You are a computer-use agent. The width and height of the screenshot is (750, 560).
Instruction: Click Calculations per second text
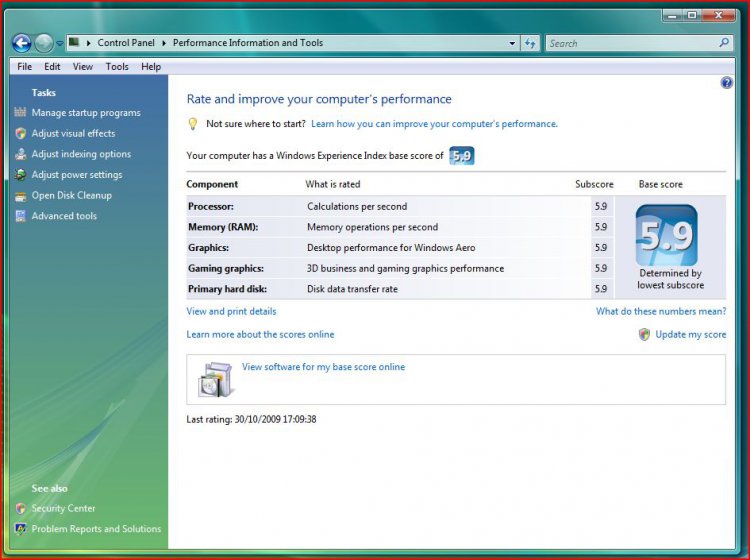click(357, 206)
